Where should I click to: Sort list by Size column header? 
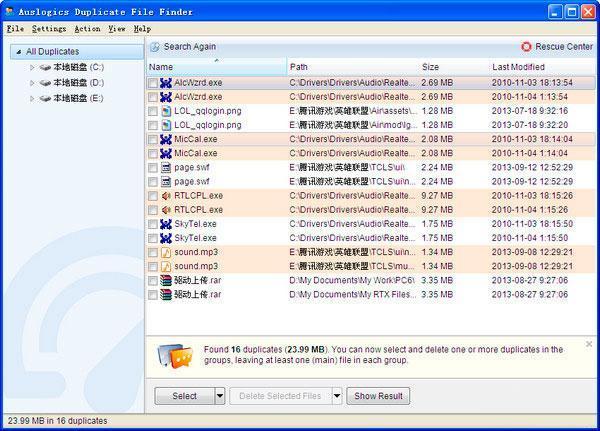(x=454, y=67)
